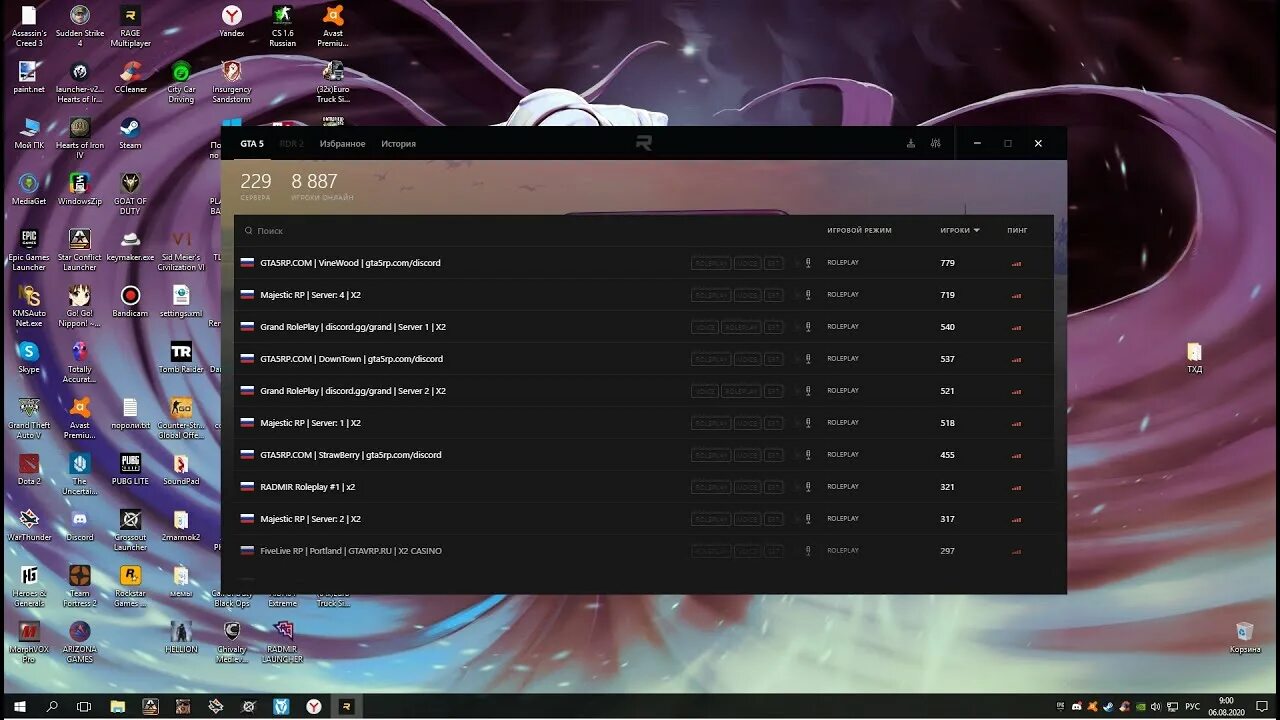1280x720 pixels.
Task: Open the paint.net desktop icon
Action: (29, 76)
